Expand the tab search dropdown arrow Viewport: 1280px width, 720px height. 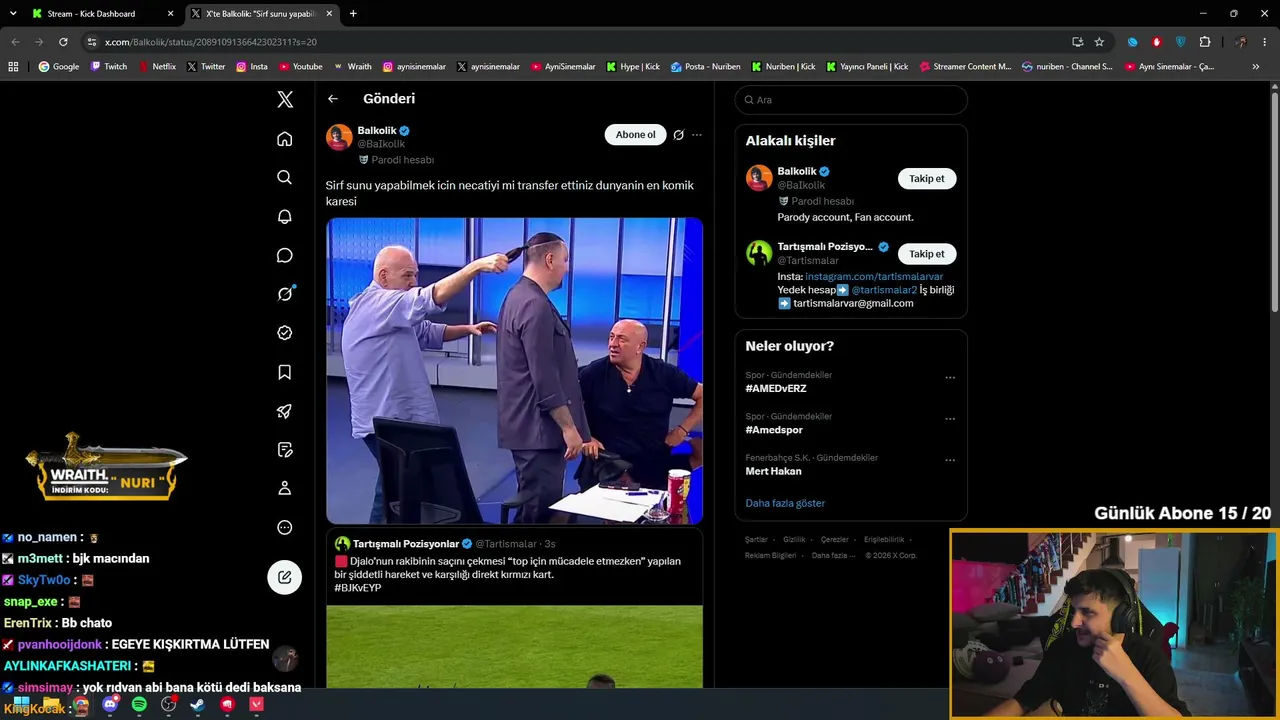tap(13, 14)
